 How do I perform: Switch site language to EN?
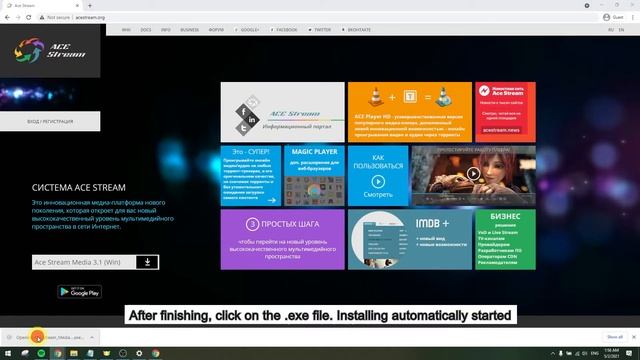point(621,30)
